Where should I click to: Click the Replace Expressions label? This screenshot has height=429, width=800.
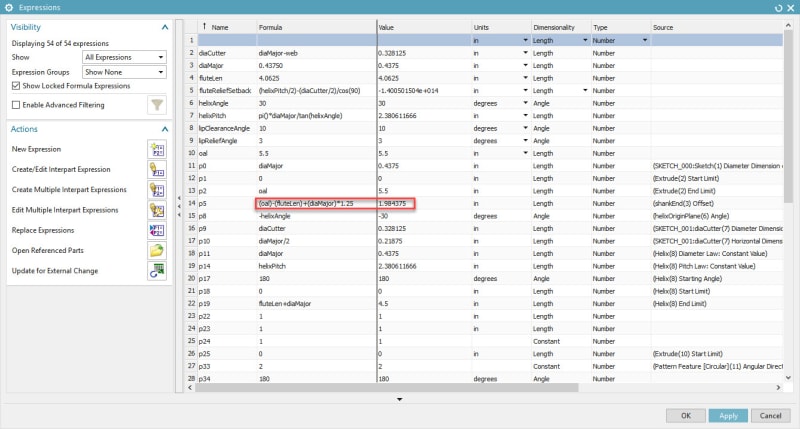[x=43, y=231]
